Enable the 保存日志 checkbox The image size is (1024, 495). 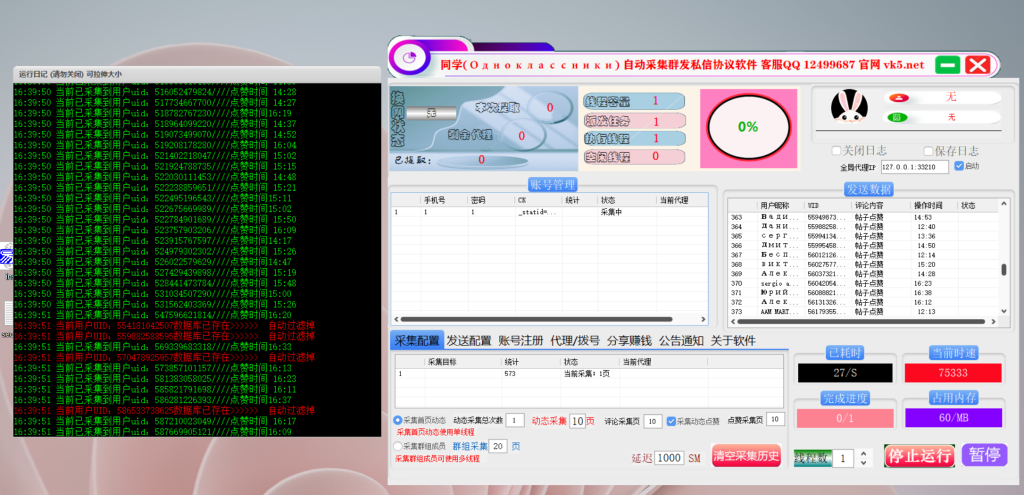926,151
